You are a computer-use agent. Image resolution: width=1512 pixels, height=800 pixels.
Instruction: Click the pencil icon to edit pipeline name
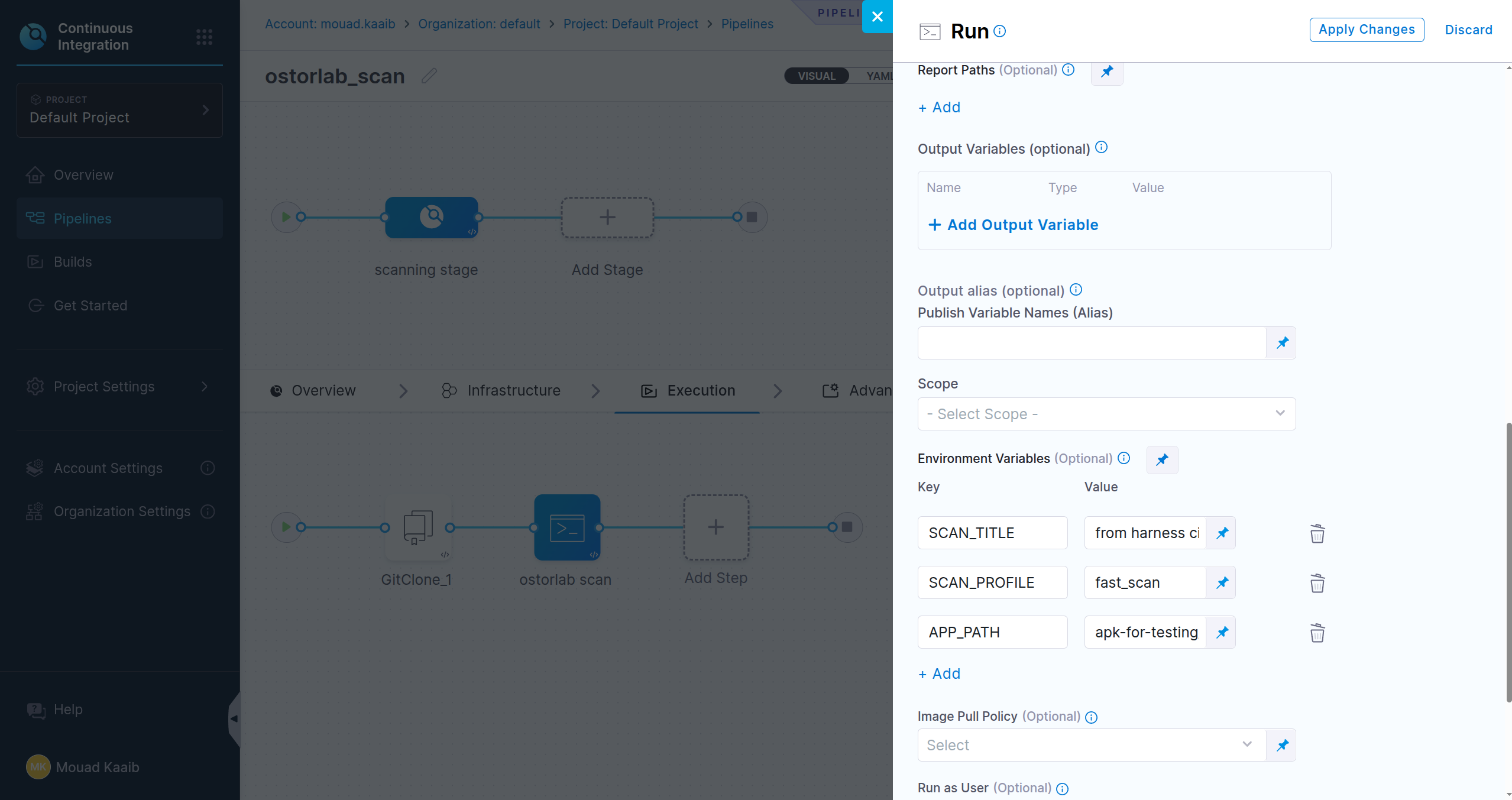click(x=429, y=76)
